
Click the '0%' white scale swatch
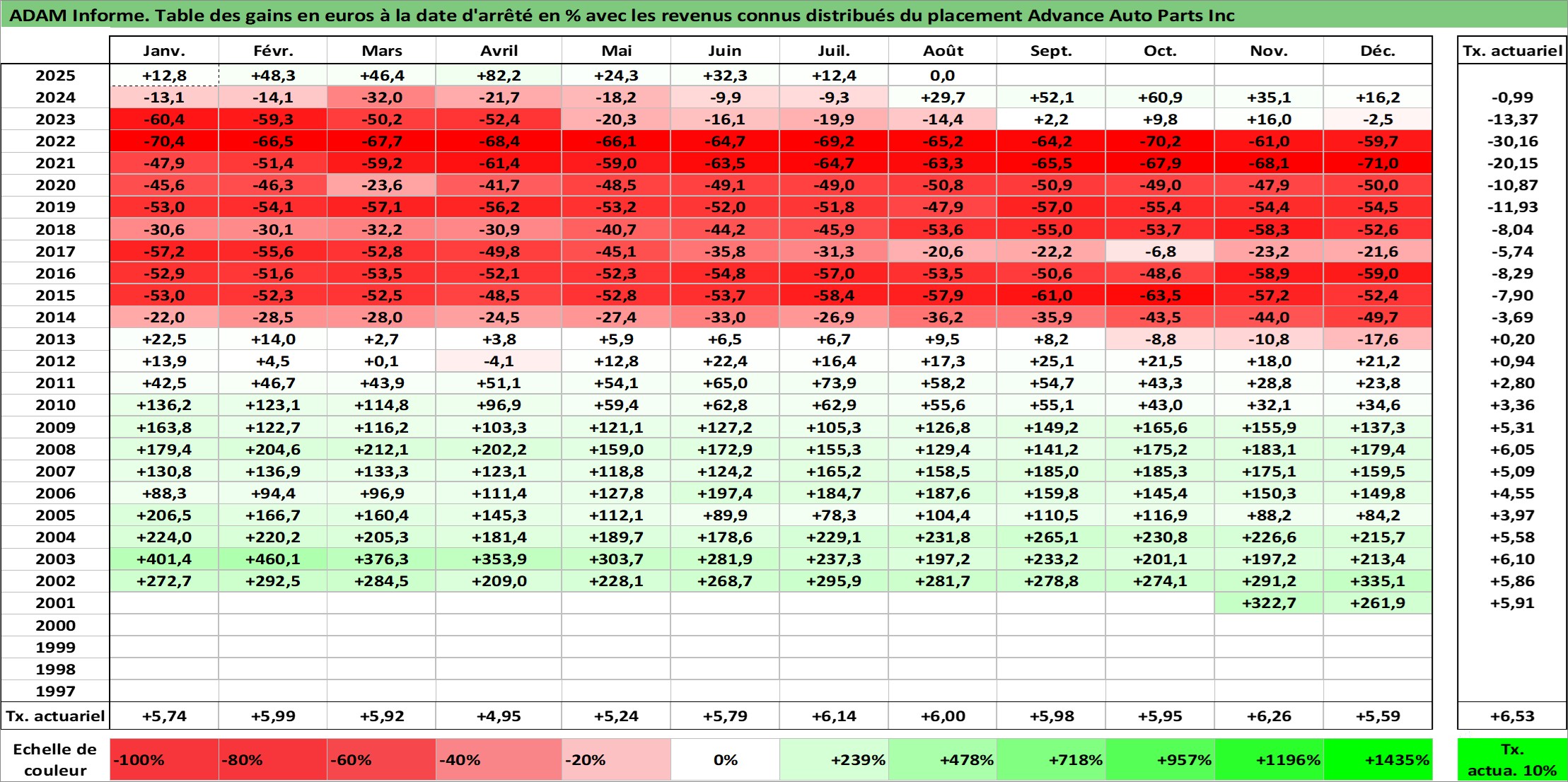(x=725, y=759)
